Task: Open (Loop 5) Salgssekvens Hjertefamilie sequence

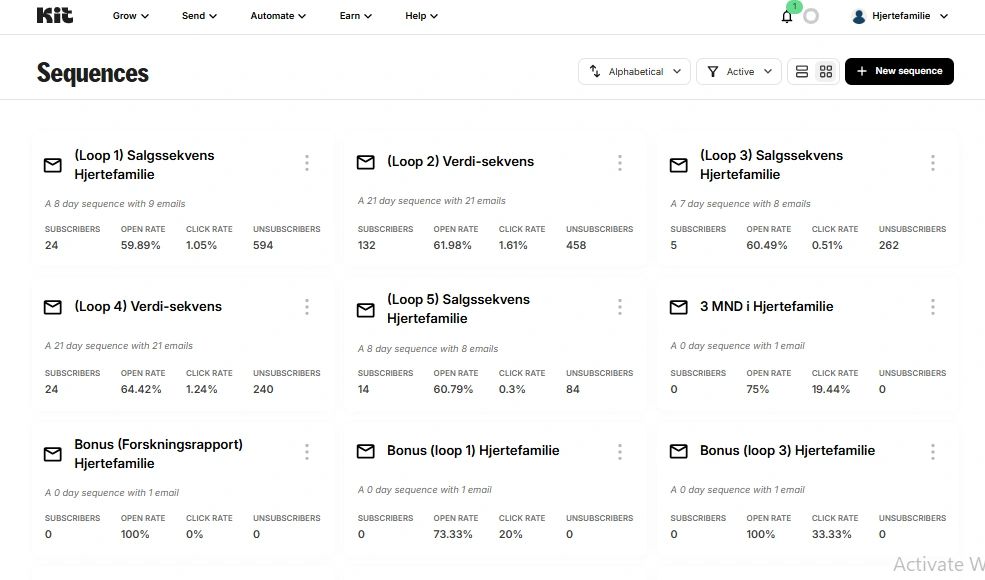Action: (458, 309)
